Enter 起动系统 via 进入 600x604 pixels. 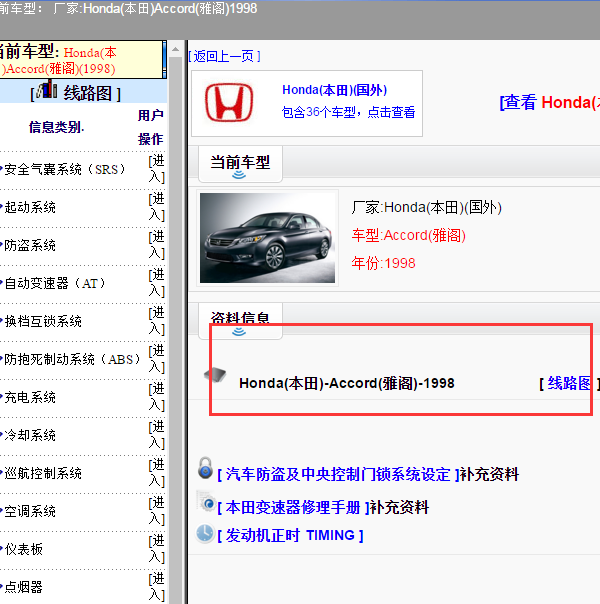click(x=156, y=207)
